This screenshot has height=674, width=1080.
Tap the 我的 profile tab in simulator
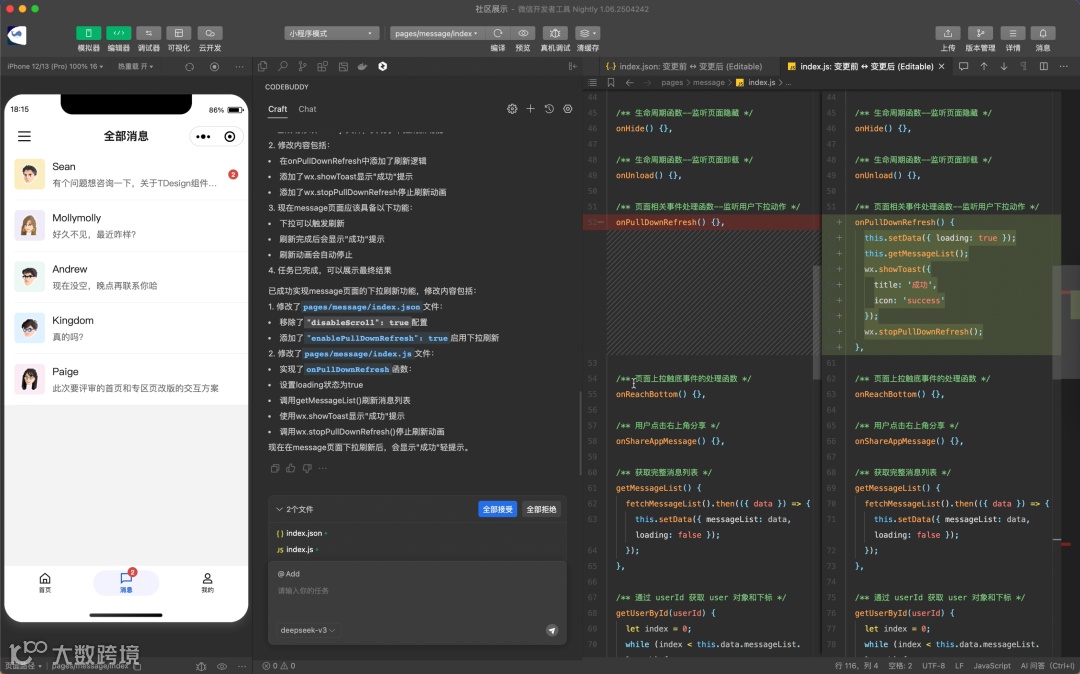click(x=207, y=583)
